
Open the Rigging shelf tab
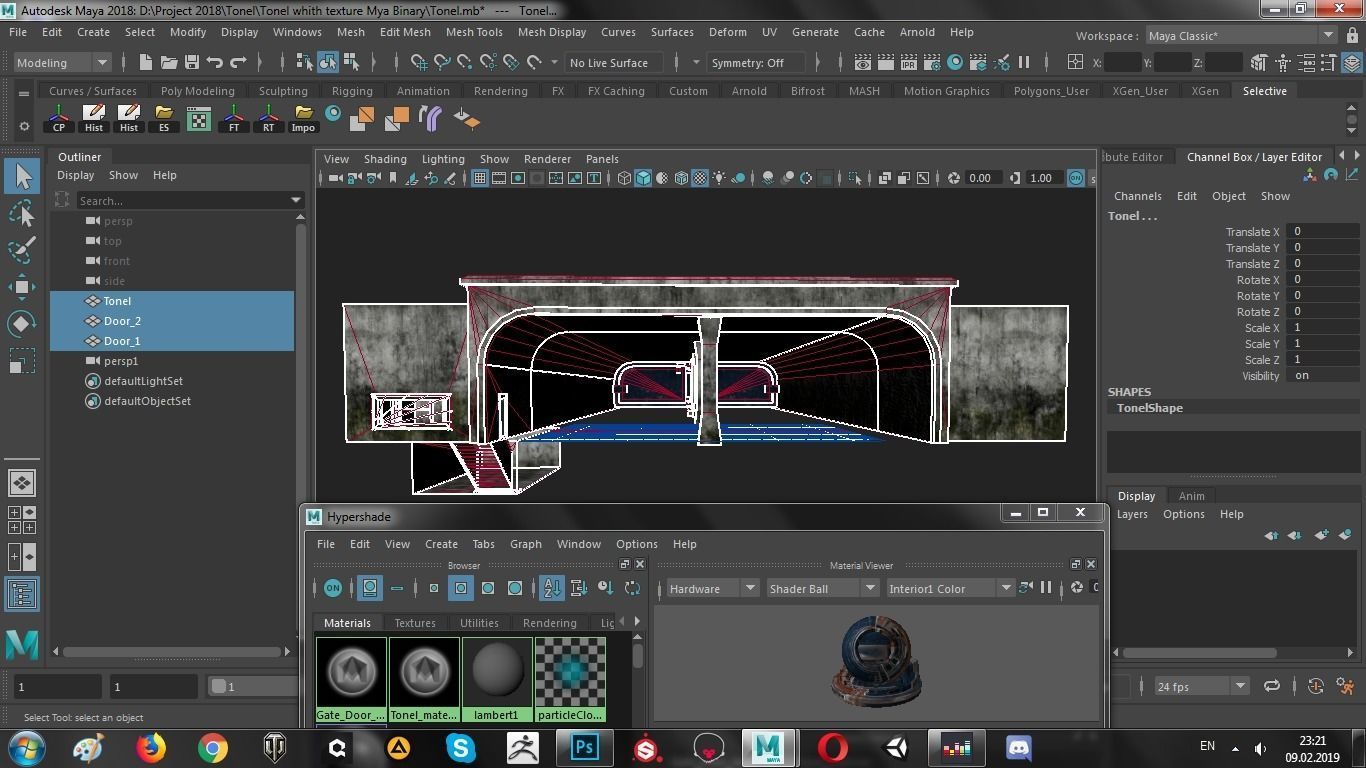[352, 91]
